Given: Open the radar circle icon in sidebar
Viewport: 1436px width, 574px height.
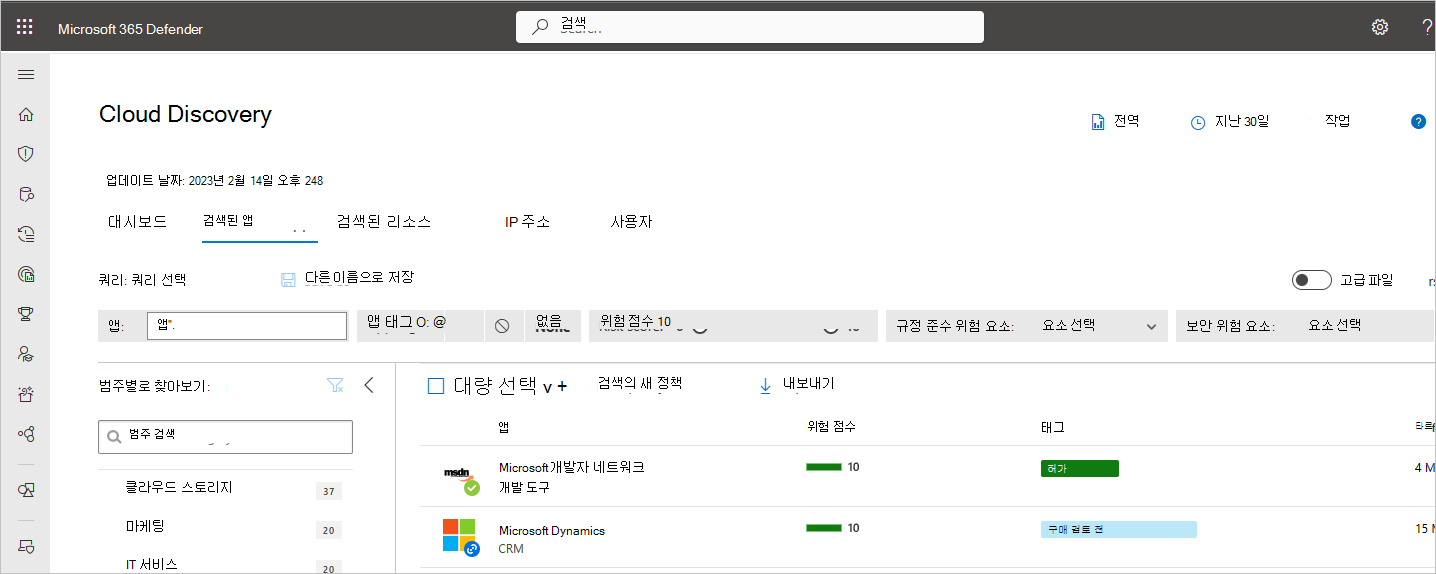Looking at the screenshot, I should pyautogui.click(x=26, y=274).
